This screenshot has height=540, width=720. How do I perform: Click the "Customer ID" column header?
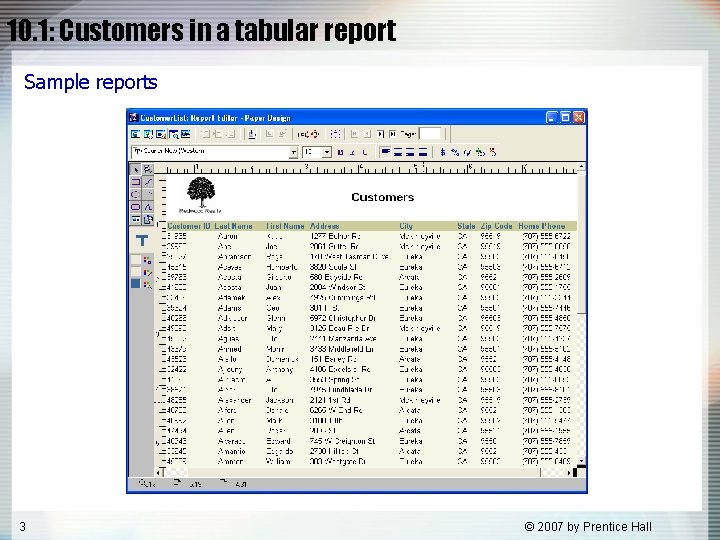[x=189, y=226]
